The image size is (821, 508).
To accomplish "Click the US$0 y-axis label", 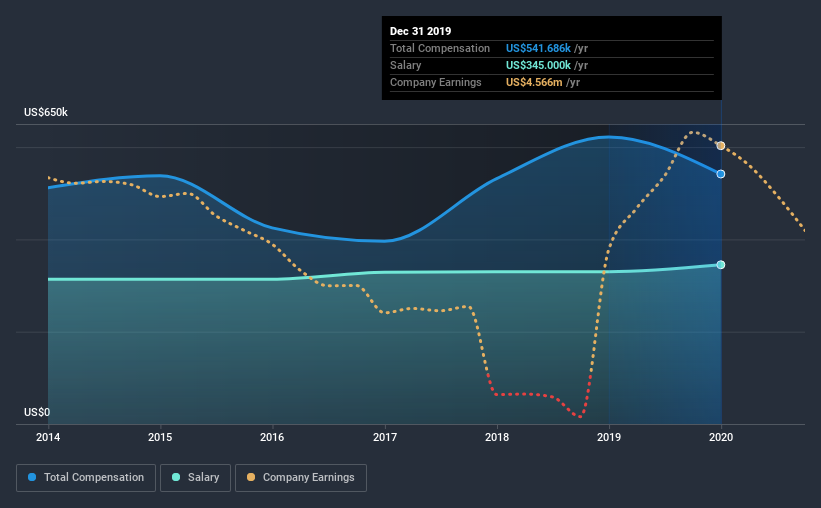I will tap(37, 412).
